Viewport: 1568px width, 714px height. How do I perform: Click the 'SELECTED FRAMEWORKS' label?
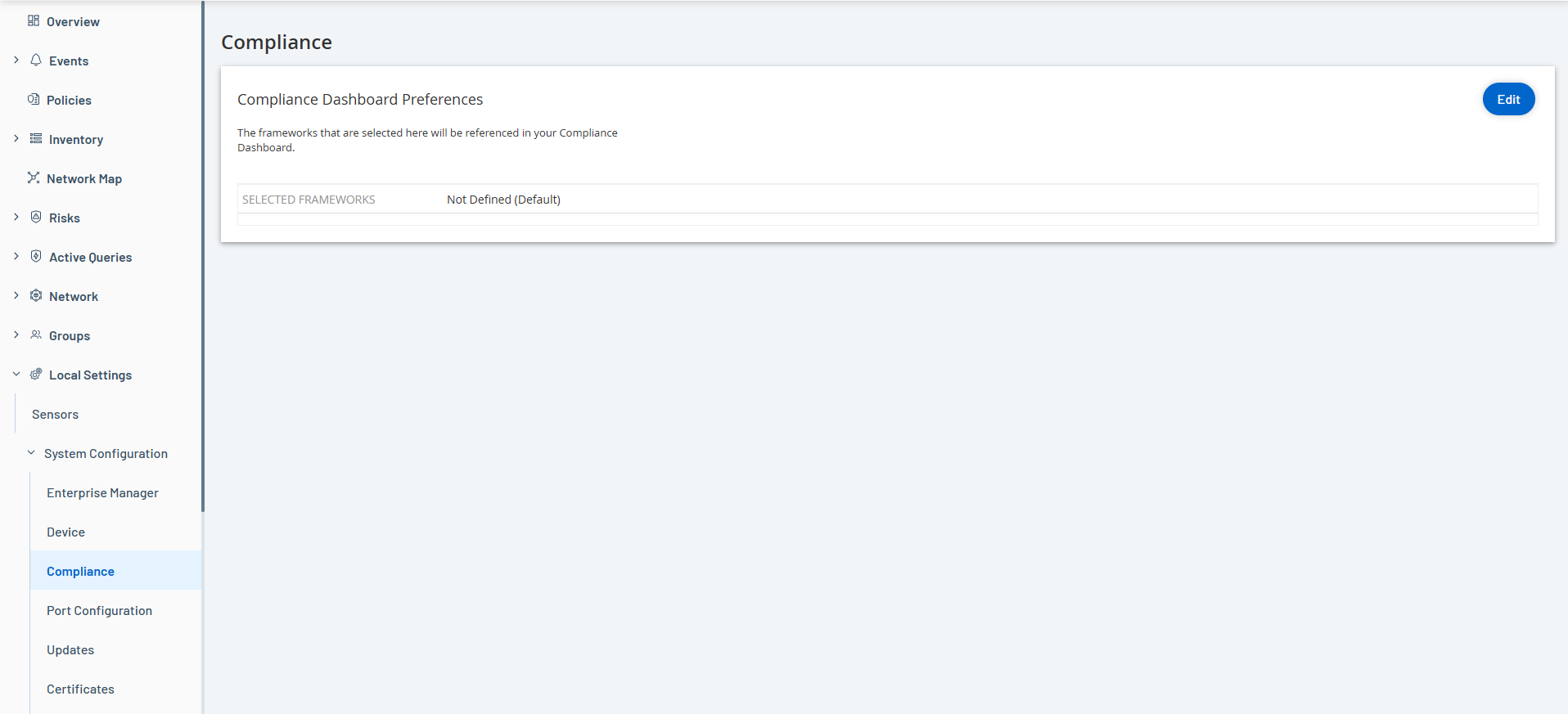(309, 200)
